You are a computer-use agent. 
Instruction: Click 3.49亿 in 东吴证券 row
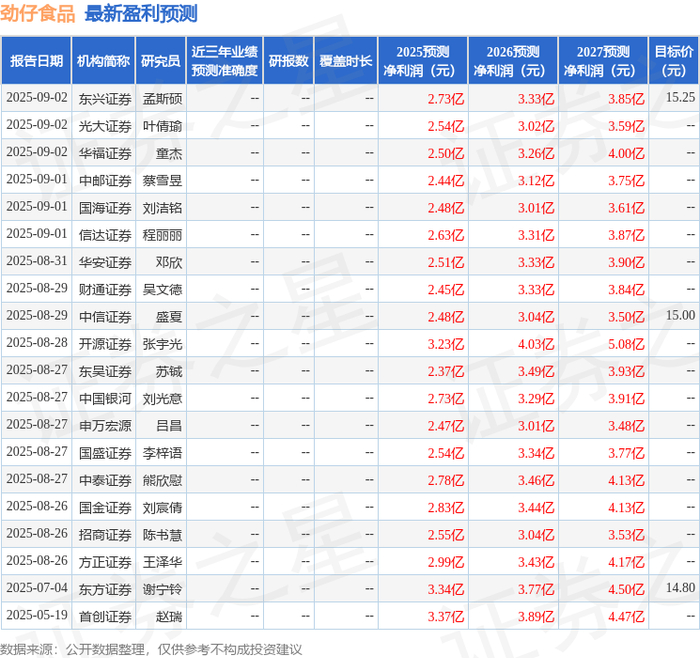[x=536, y=371]
